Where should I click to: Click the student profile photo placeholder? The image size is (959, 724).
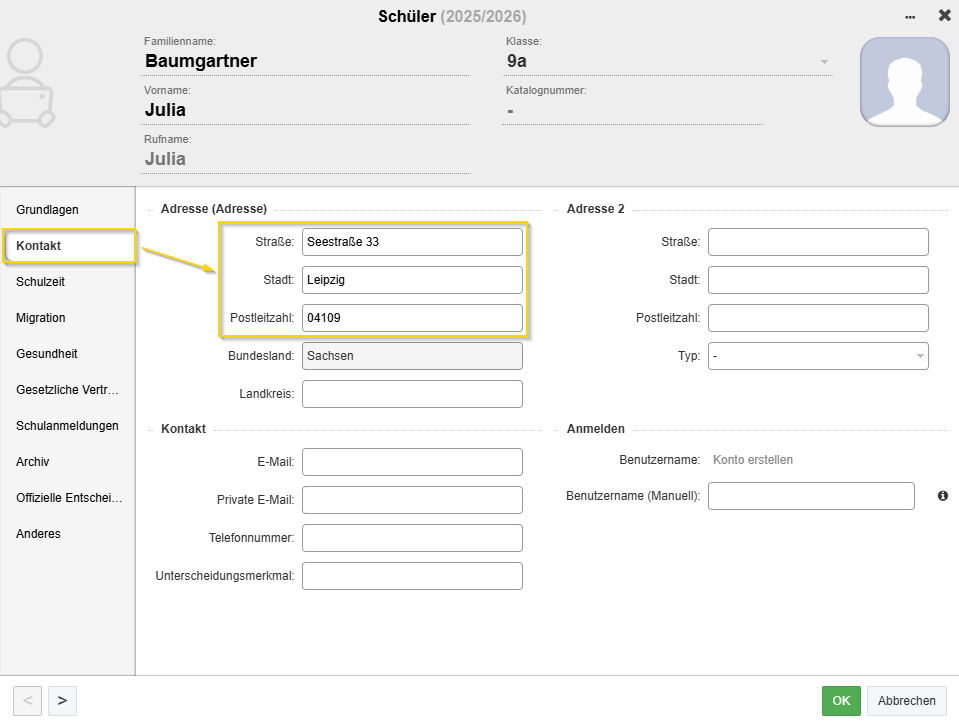click(x=904, y=82)
